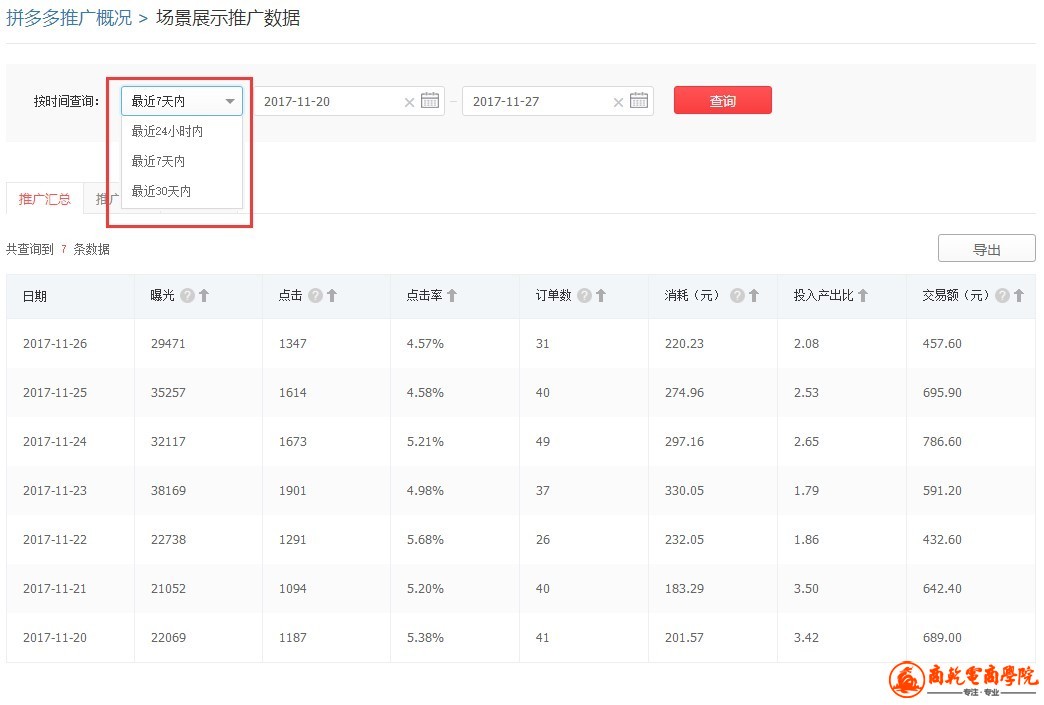
Task: Click clicks value 1347
Action: [x=293, y=344]
